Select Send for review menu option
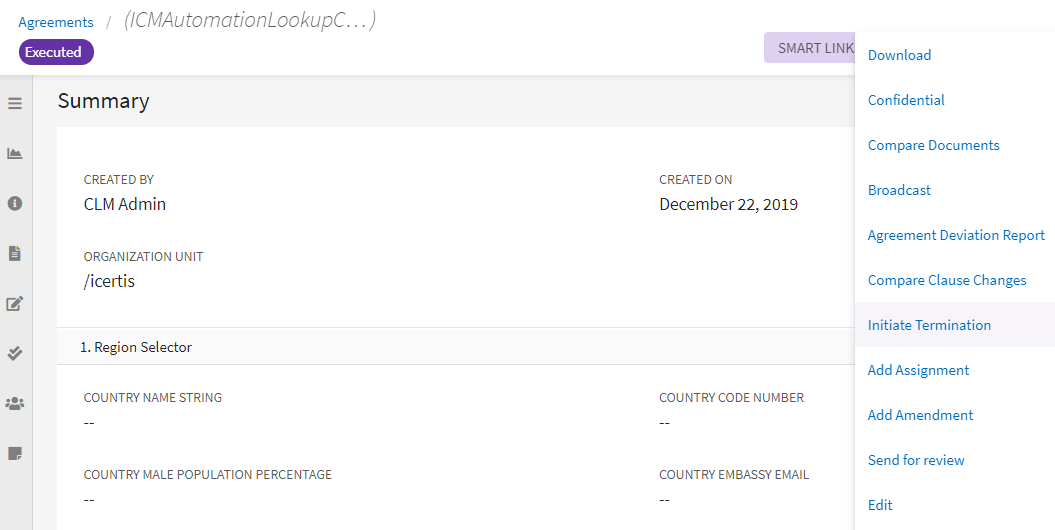Viewport: 1055px width, 530px height. click(916, 460)
